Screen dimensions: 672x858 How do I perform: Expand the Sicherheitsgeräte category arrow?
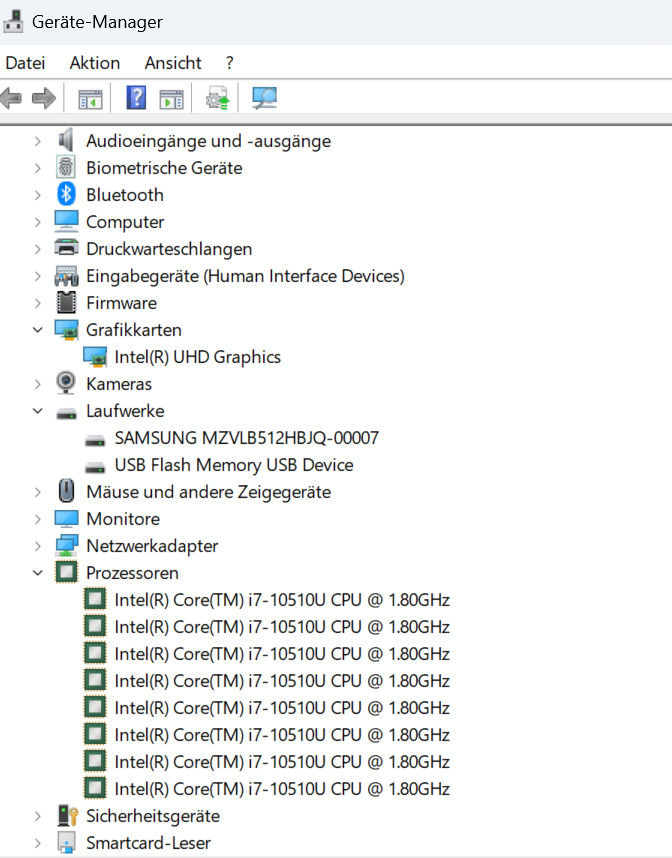coord(37,816)
